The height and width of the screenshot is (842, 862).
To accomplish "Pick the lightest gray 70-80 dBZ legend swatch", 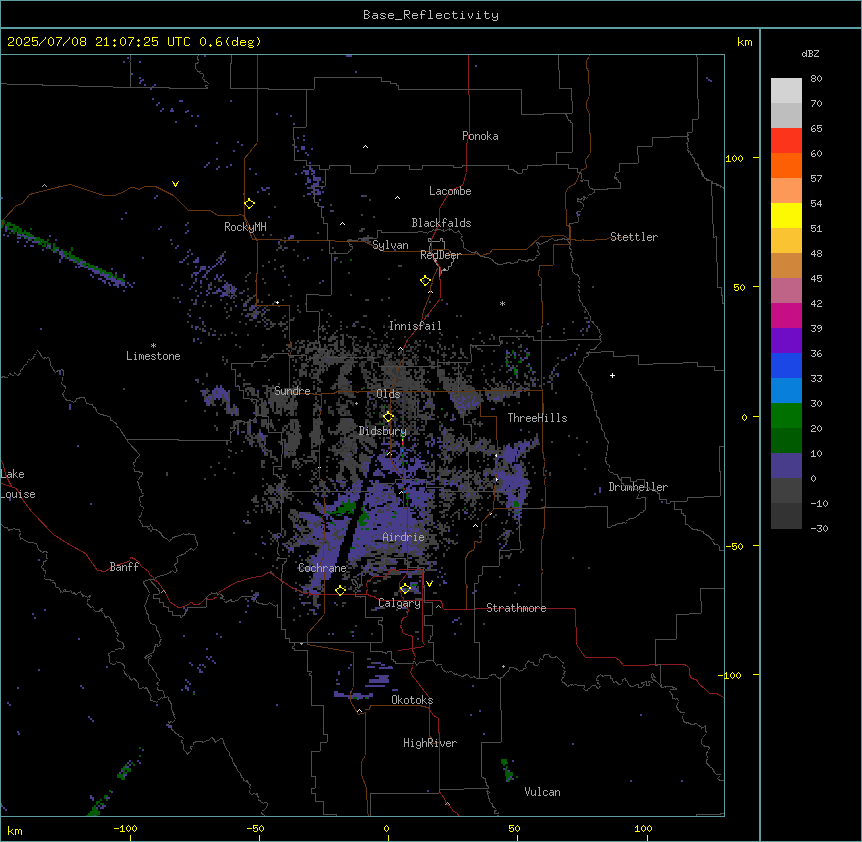I will 786,91.
